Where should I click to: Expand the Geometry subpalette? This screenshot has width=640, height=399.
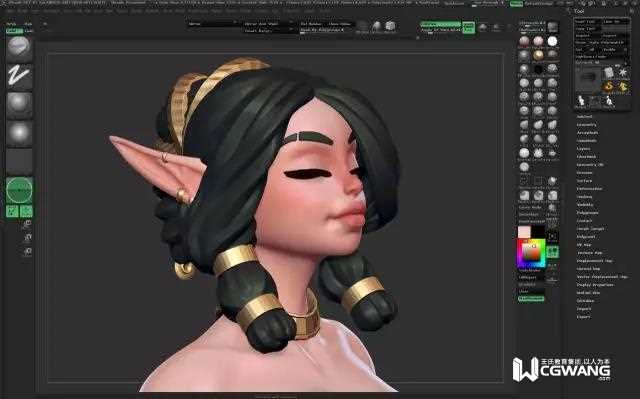tap(587, 125)
